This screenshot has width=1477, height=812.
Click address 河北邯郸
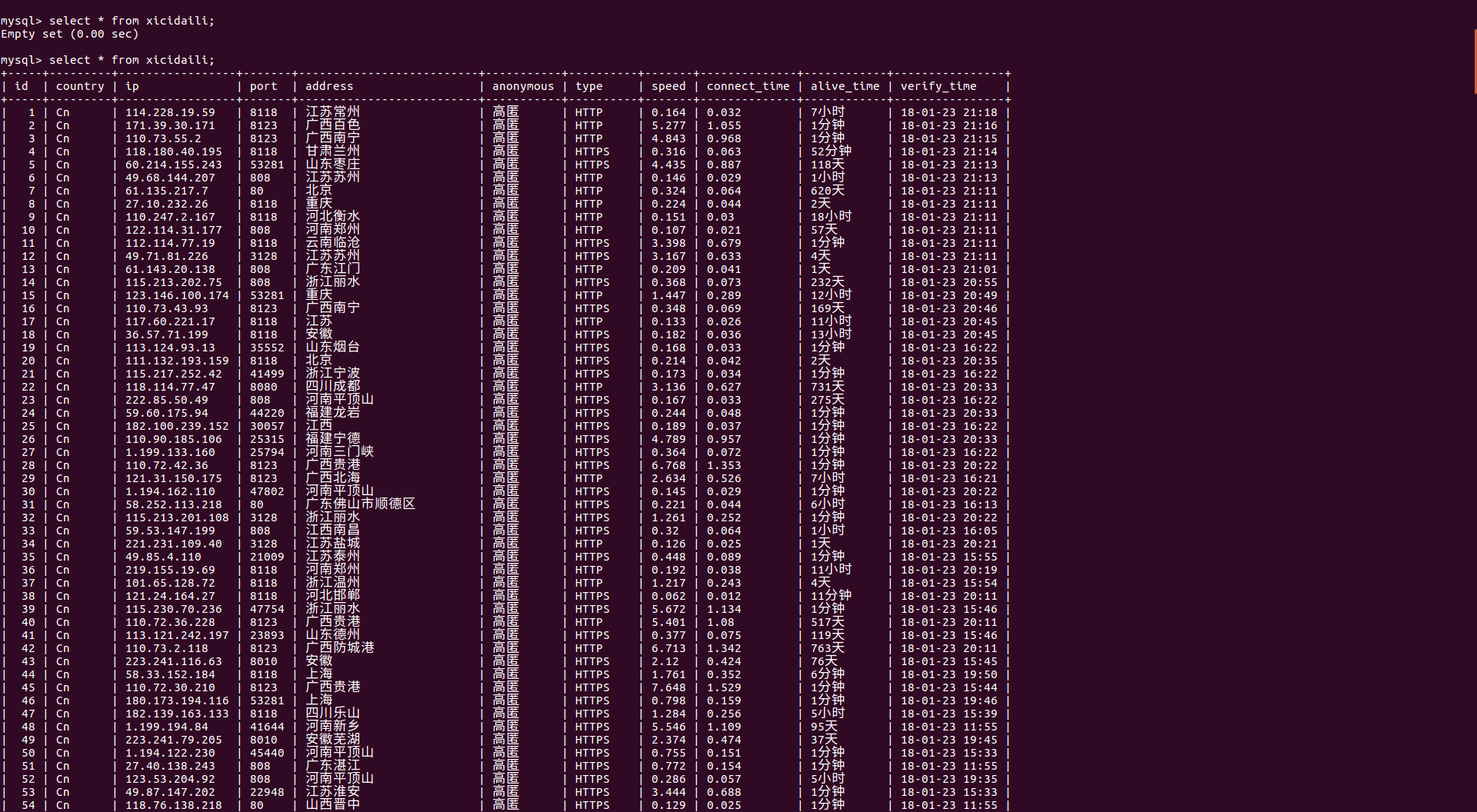[333, 596]
